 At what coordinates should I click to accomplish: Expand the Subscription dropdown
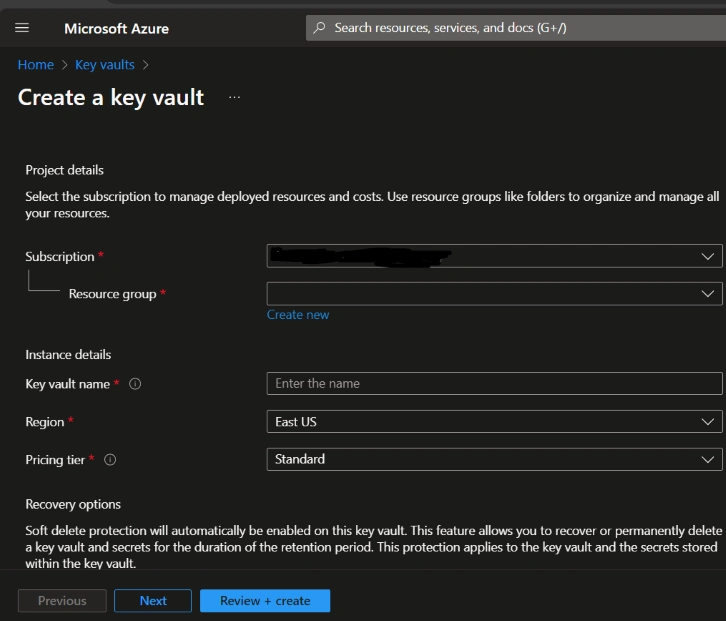(x=494, y=256)
